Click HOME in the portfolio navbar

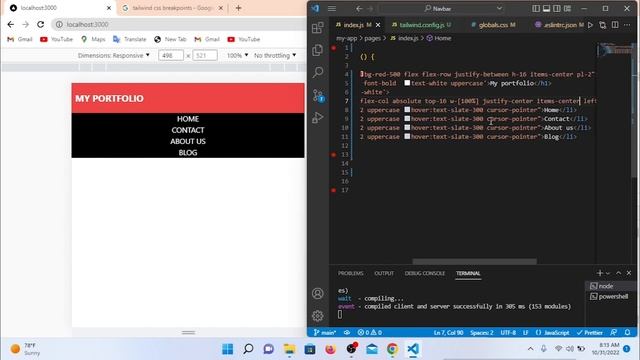(x=188, y=119)
